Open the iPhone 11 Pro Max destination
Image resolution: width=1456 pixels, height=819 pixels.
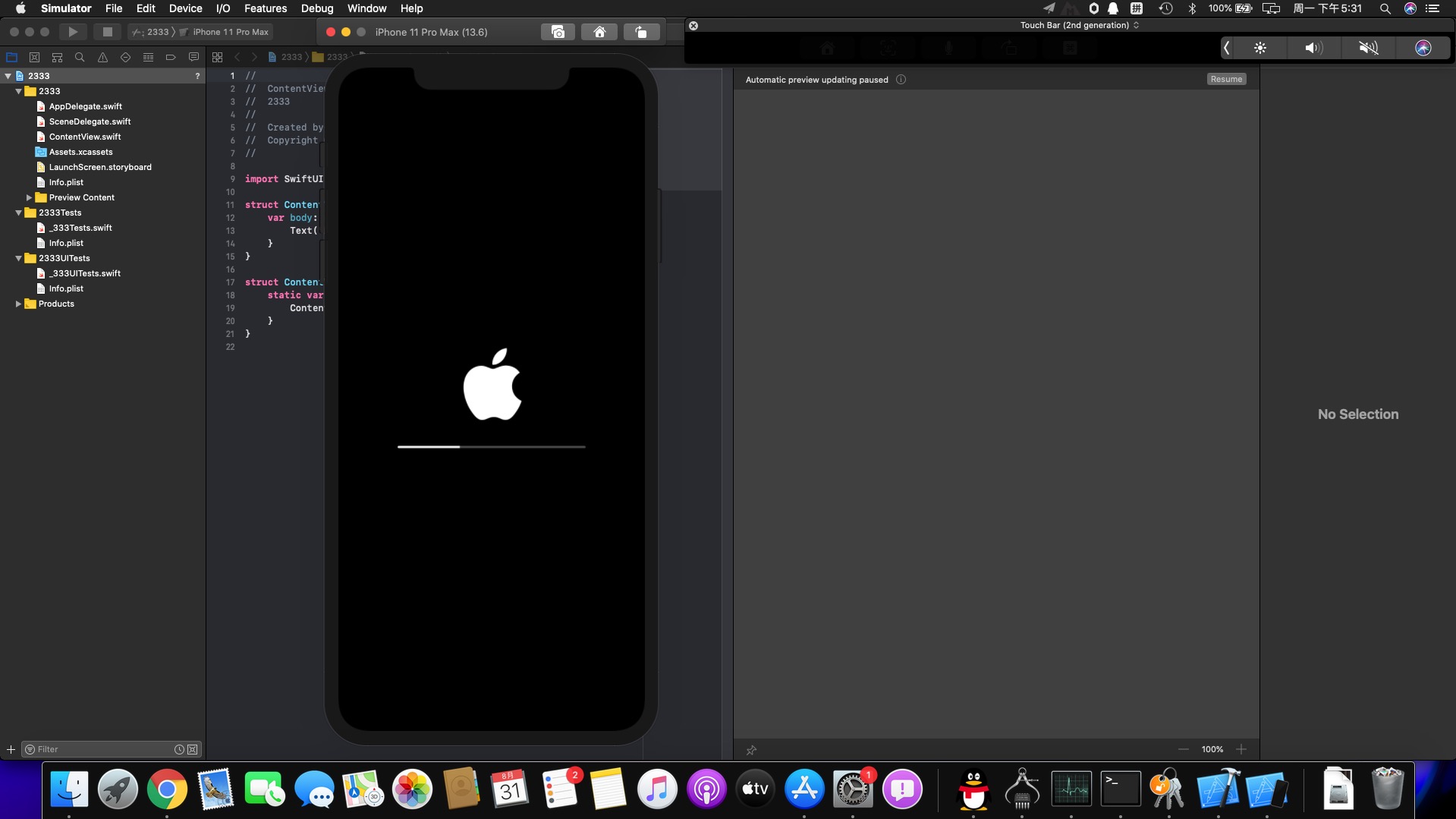point(225,32)
